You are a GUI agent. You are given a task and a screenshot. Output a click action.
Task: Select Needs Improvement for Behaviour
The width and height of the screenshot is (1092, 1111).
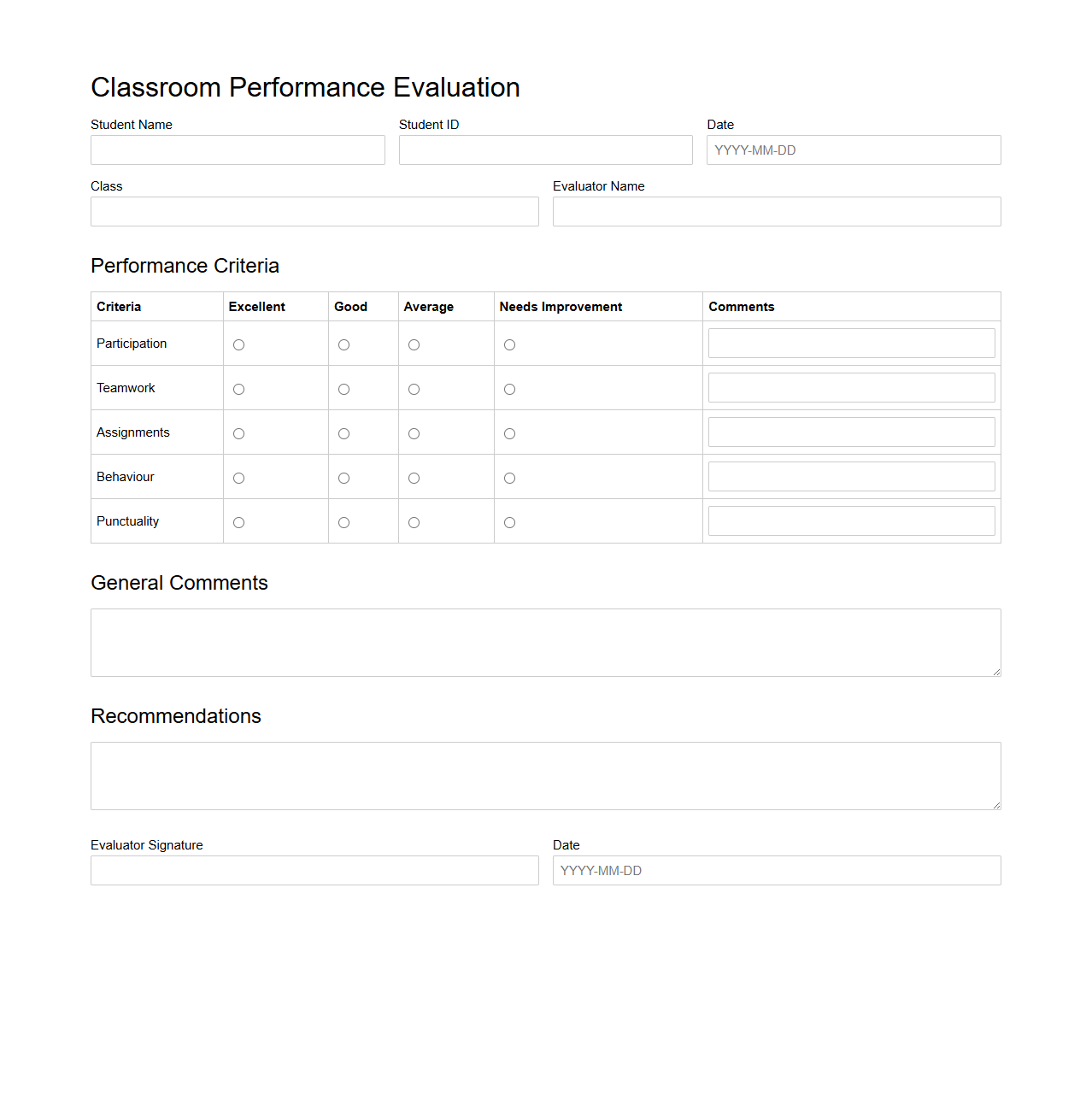coord(509,478)
